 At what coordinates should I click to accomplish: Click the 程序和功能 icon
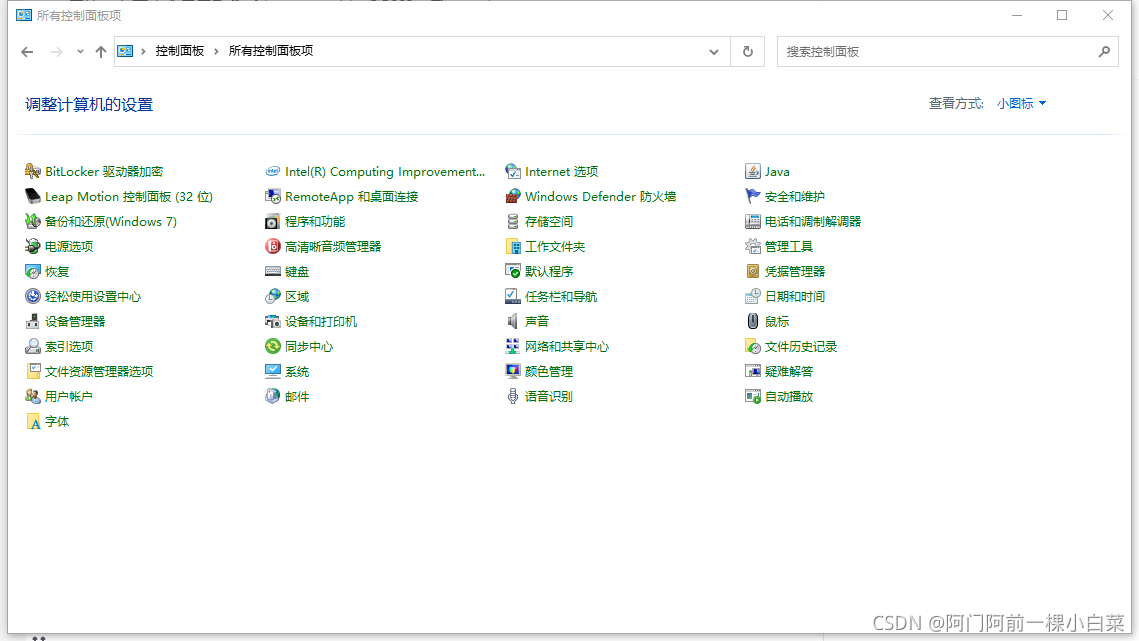click(x=272, y=222)
